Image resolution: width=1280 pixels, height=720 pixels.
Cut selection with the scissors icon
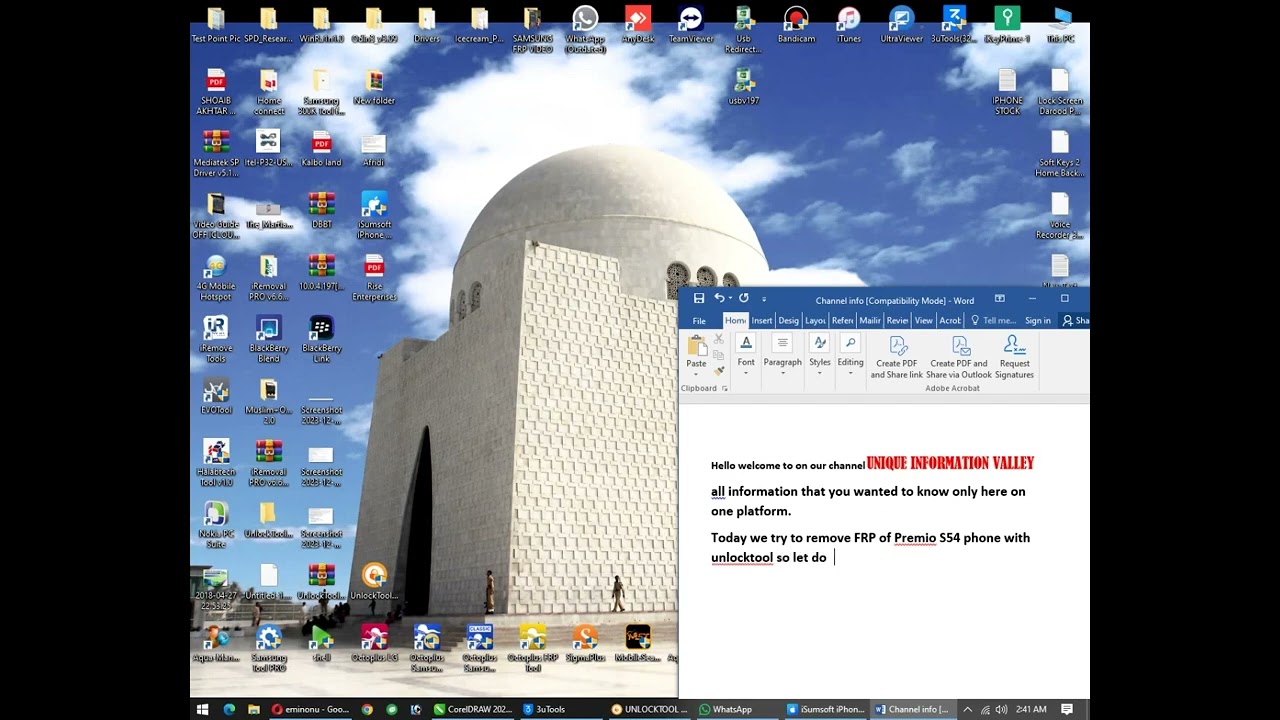click(719, 340)
